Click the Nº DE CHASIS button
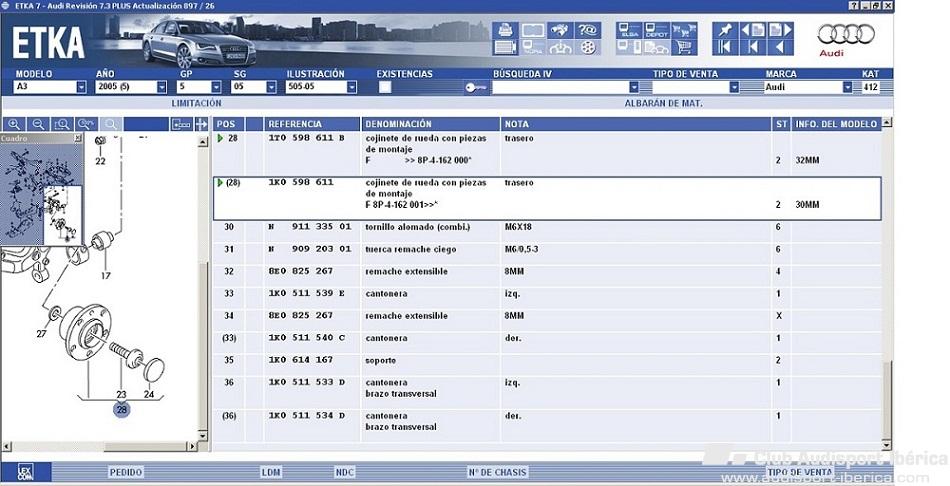The width and height of the screenshot is (950, 486). [497, 472]
